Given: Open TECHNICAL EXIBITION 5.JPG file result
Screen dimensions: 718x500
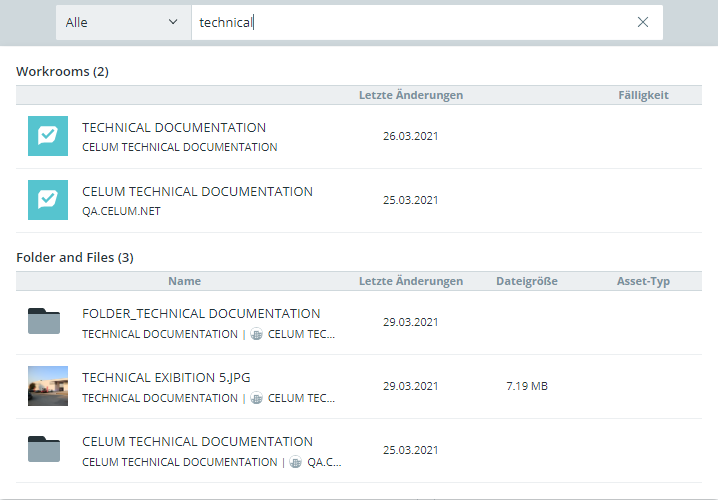Looking at the screenshot, I should [166, 378].
